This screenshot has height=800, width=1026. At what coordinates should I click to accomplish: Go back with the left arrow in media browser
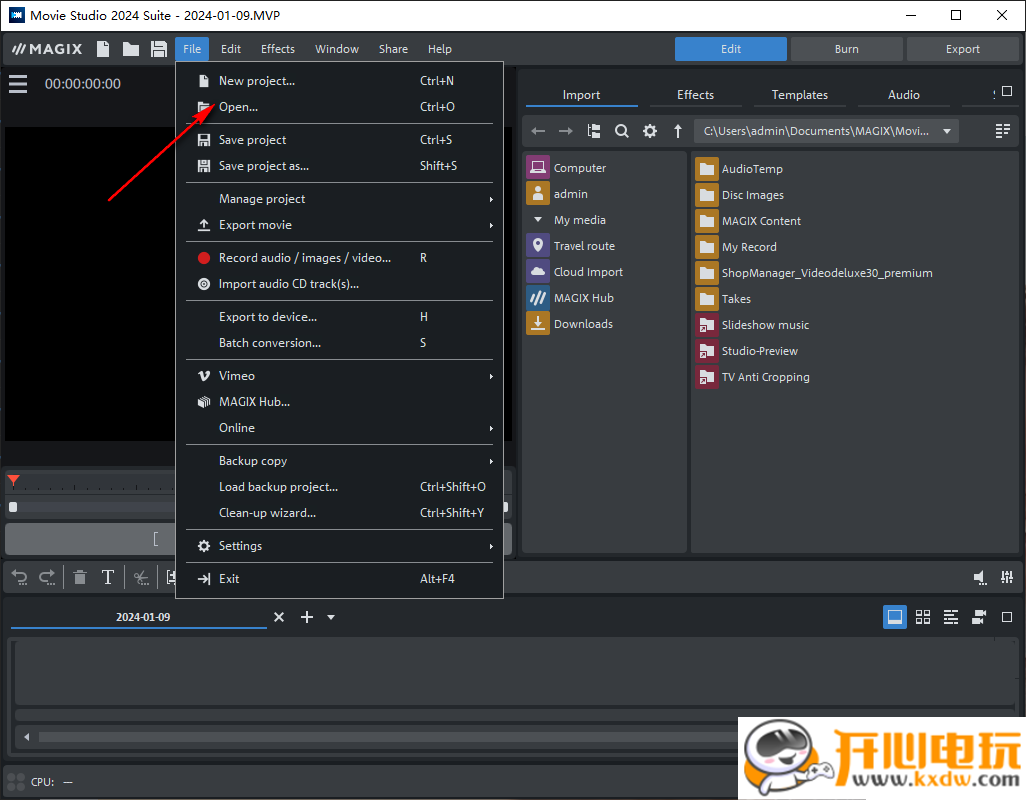tap(538, 131)
